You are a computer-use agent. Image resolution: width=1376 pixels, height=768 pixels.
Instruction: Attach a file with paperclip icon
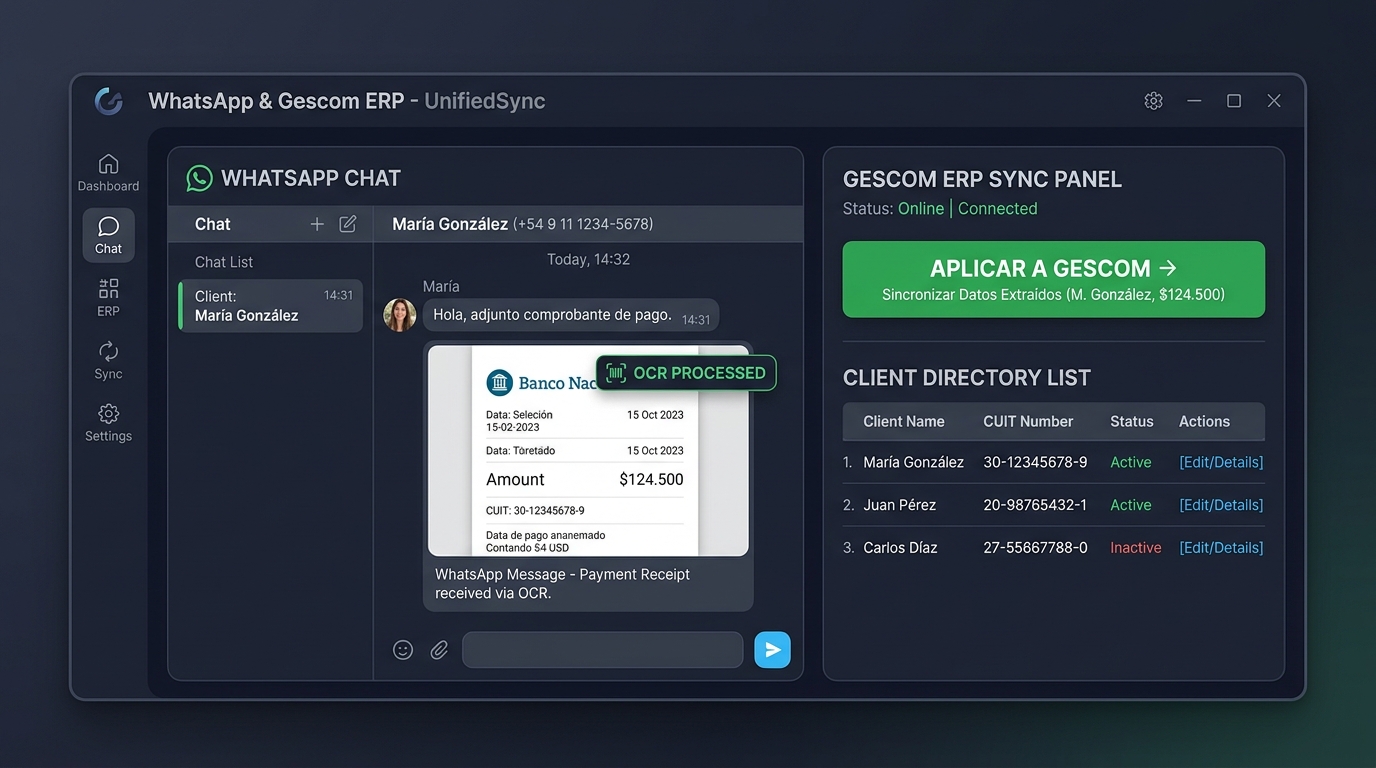tap(439, 650)
